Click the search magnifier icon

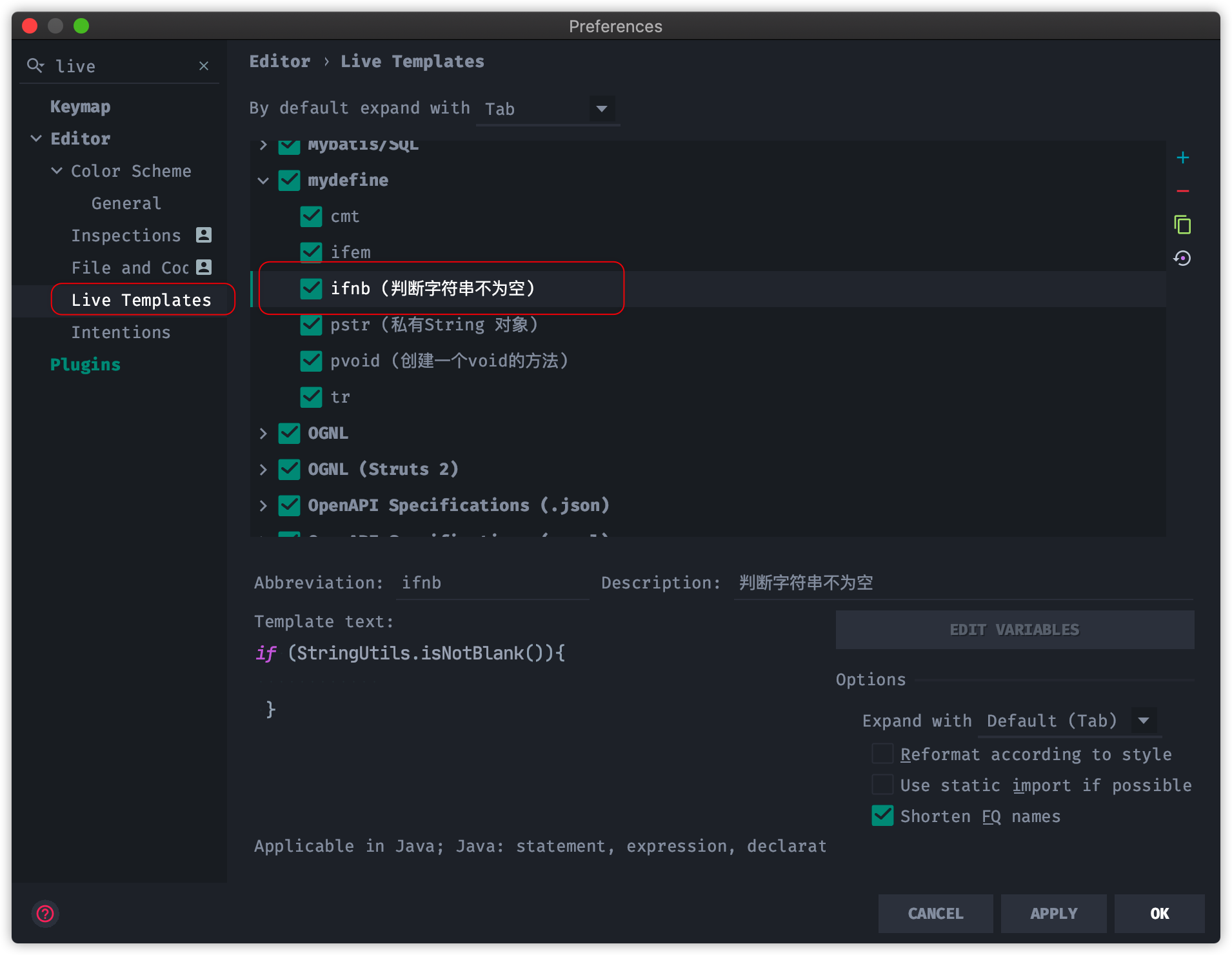(x=35, y=66)
